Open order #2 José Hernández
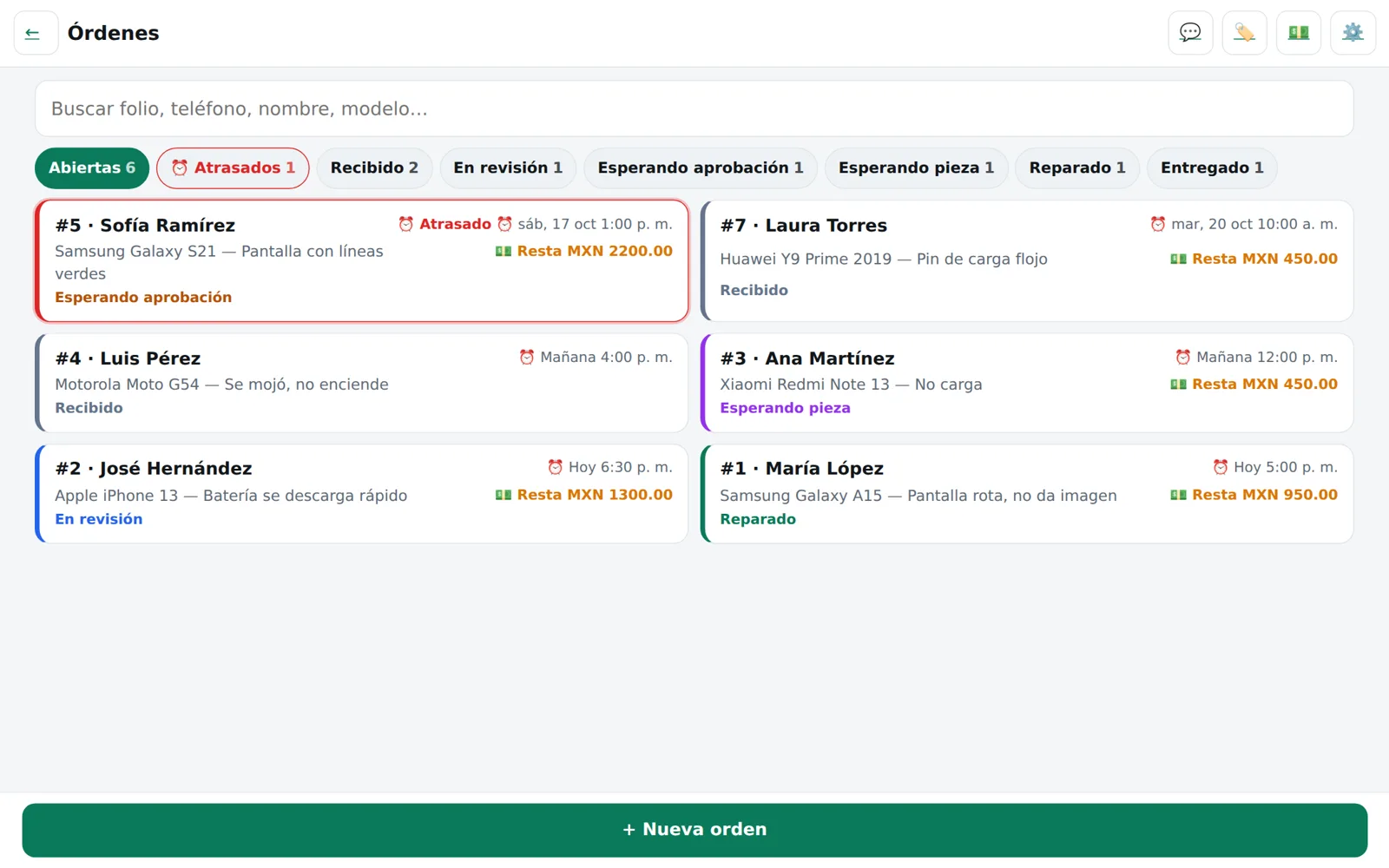Screen dimensions: 1389x868 pos(362,494)
